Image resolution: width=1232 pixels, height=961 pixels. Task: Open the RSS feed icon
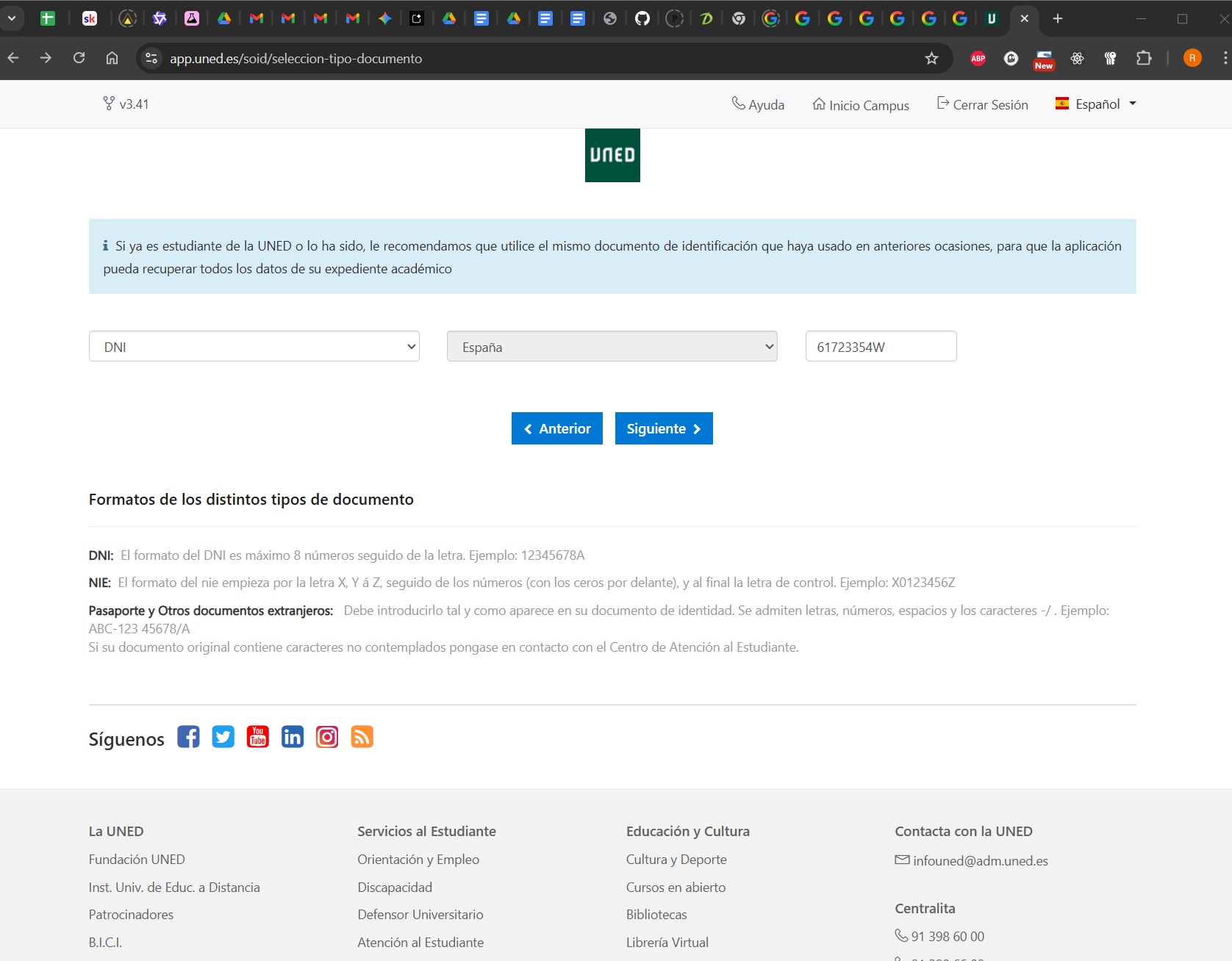362,737
